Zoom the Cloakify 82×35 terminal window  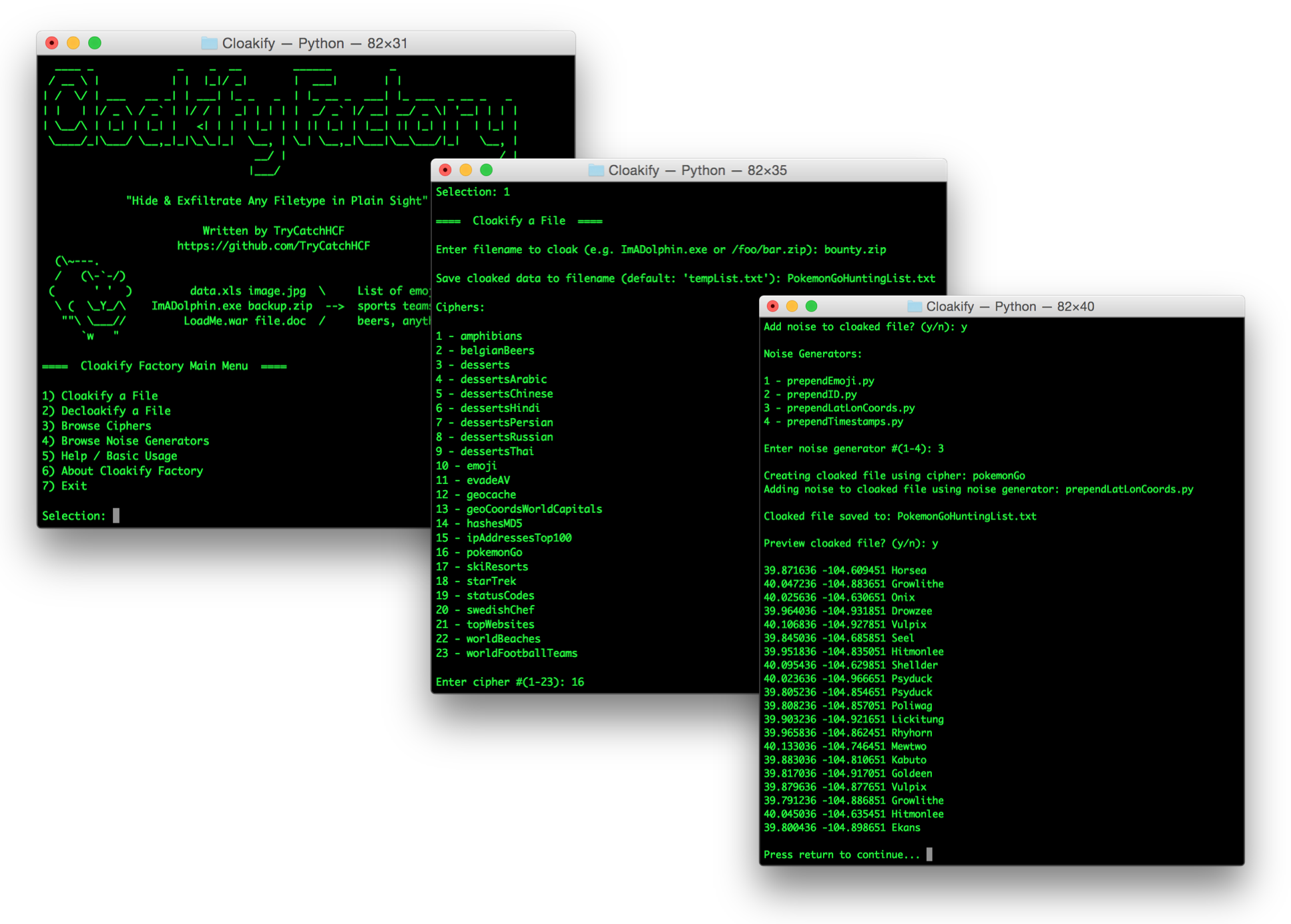(487, 170)
